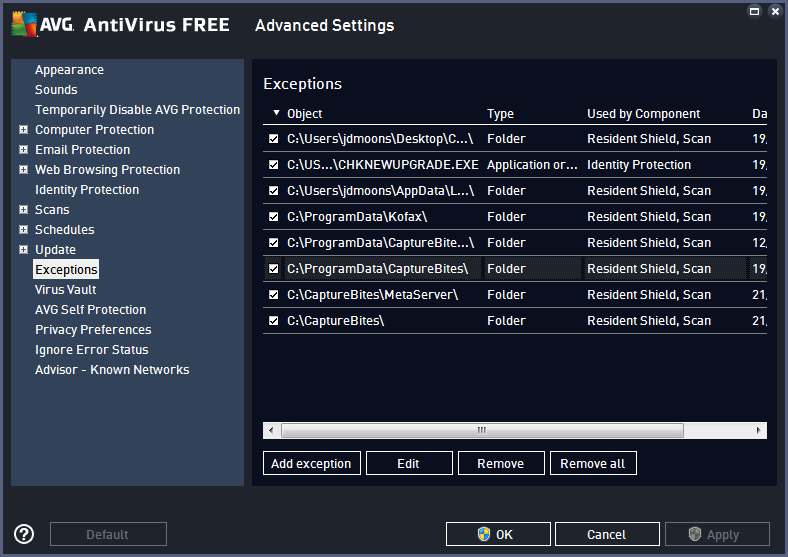This screenshot has height=557, width=788.
Task: Select Identity Protection in the sidebar
Action: pos(87,190)
